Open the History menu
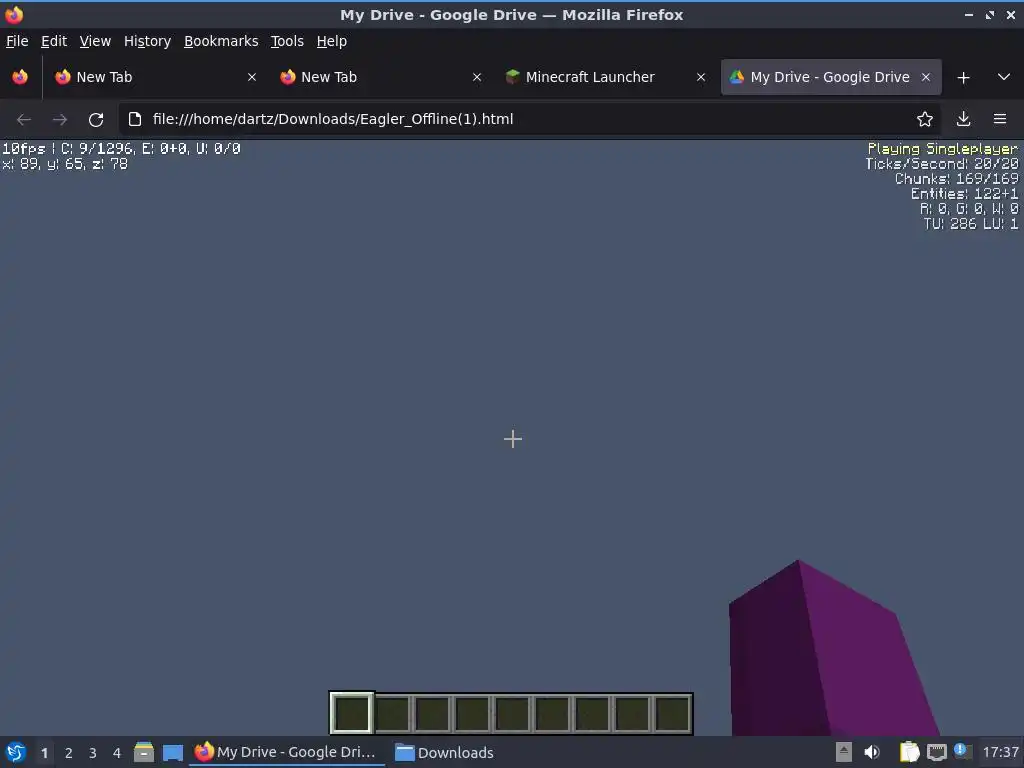 tap(147, 41)
